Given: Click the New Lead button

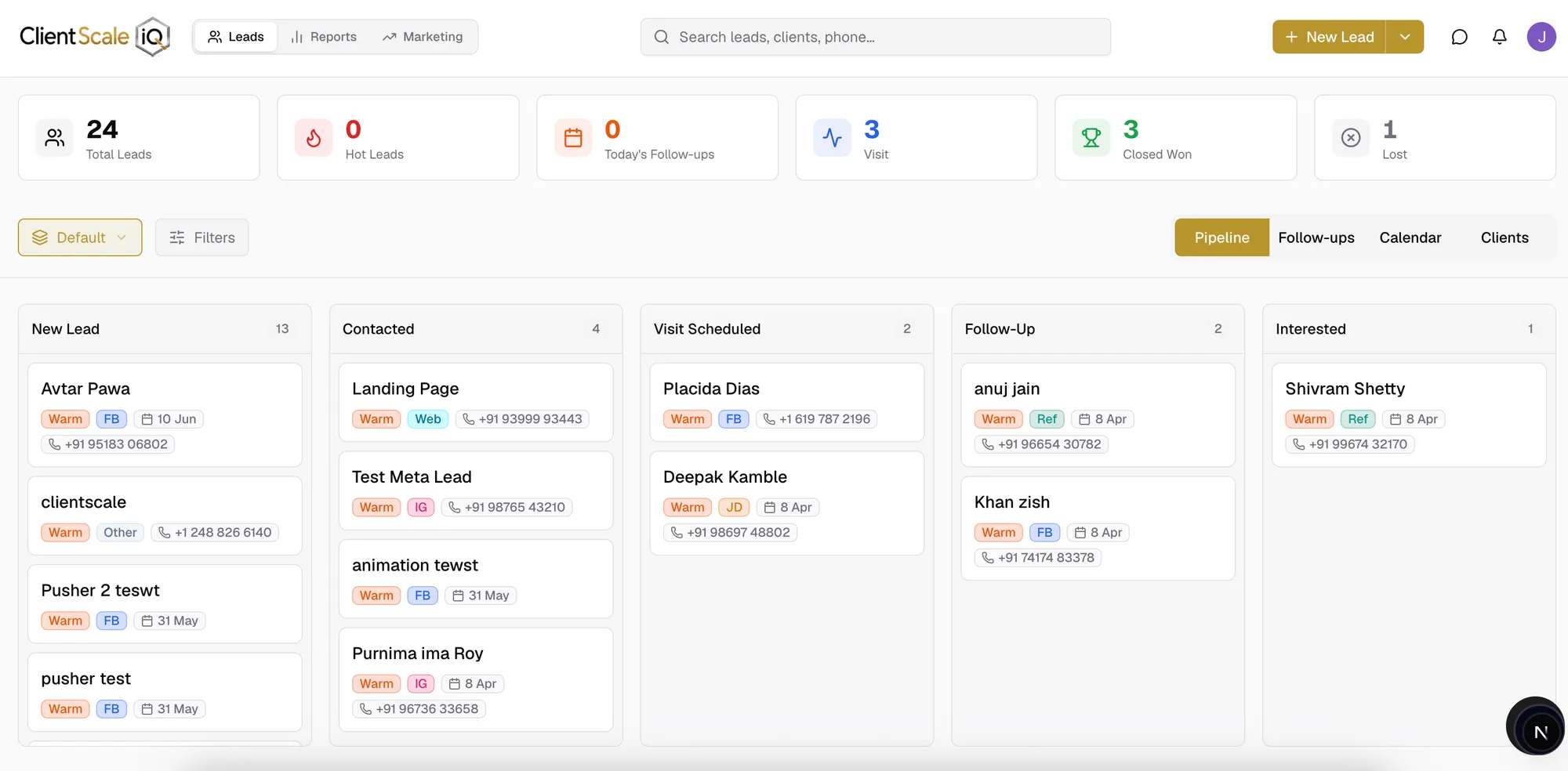Looking at the screenshot, I should 1329,37.
